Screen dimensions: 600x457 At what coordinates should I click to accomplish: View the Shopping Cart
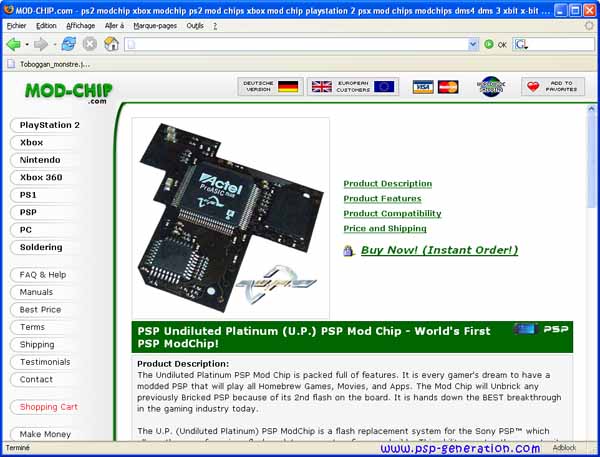(x=45, y=407)
